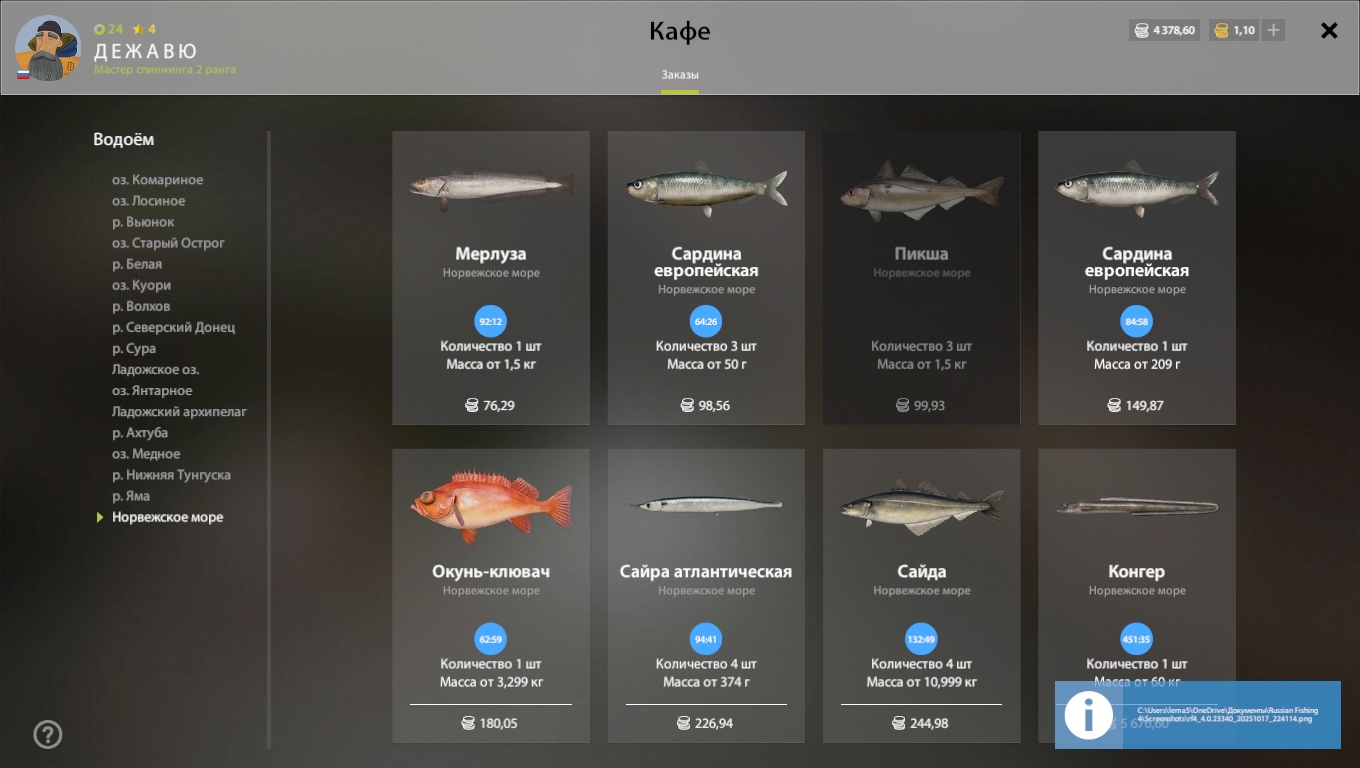
Task: Open the Сайра атлантическая order card
Action: click(706, 596)
